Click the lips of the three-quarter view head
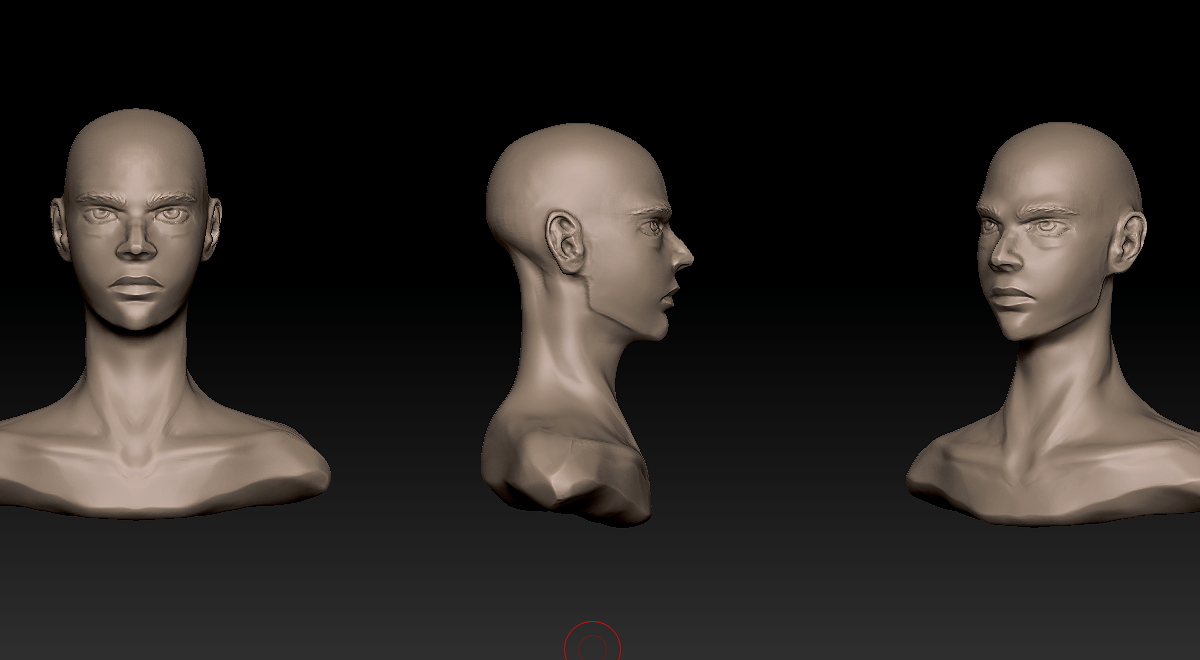Image resolution: width=1200 pixels, height=660 pixels. point(1012,297)
